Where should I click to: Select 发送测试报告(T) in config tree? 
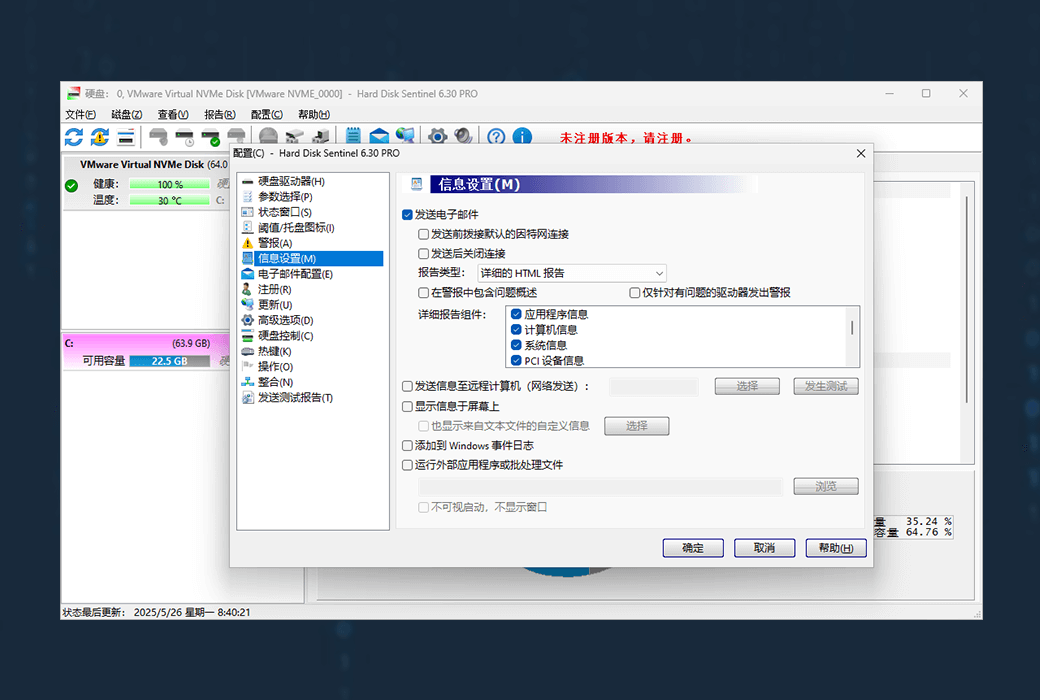295,397
